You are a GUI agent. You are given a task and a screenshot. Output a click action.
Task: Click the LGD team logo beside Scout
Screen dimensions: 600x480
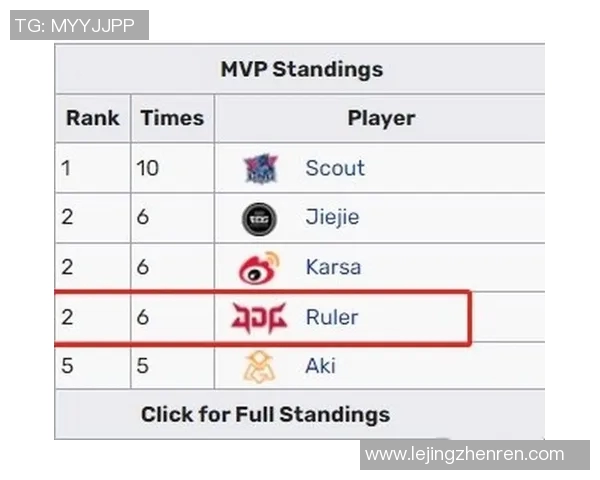261,169
